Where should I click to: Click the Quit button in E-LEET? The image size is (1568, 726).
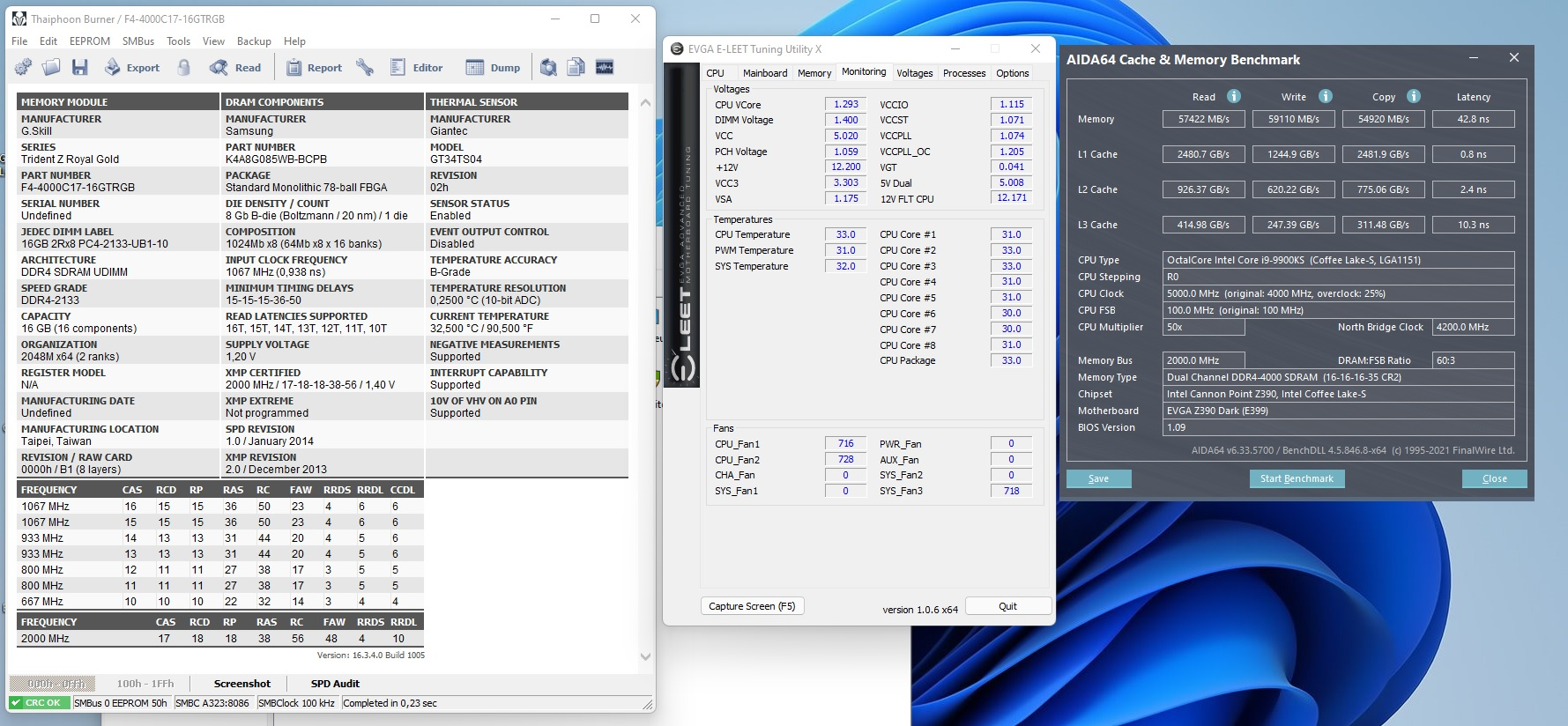coord(1007,606)
